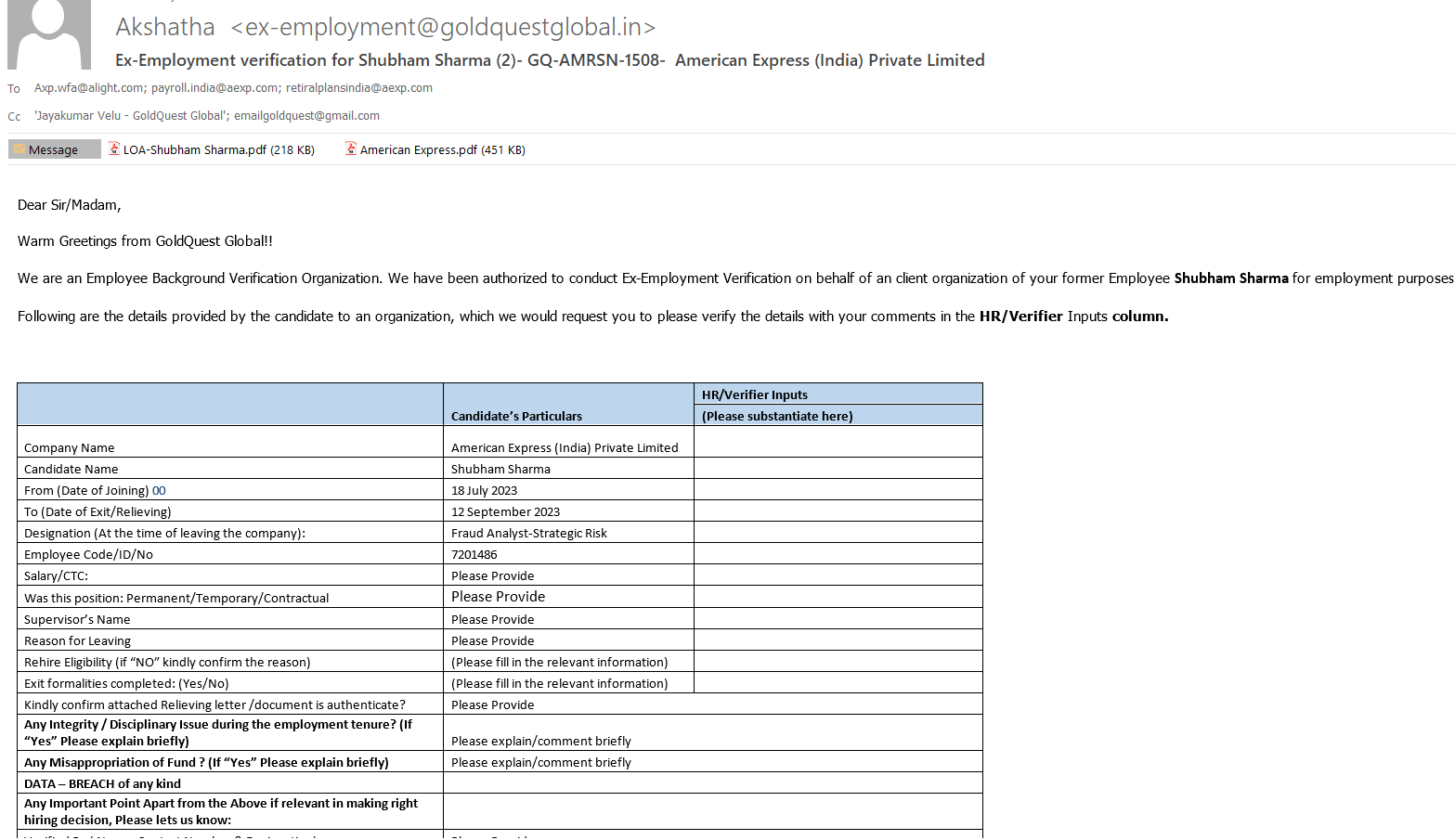Click the '18 July 2023' joining date
Screen dimensions: 1455x840
tap(484, 491)
